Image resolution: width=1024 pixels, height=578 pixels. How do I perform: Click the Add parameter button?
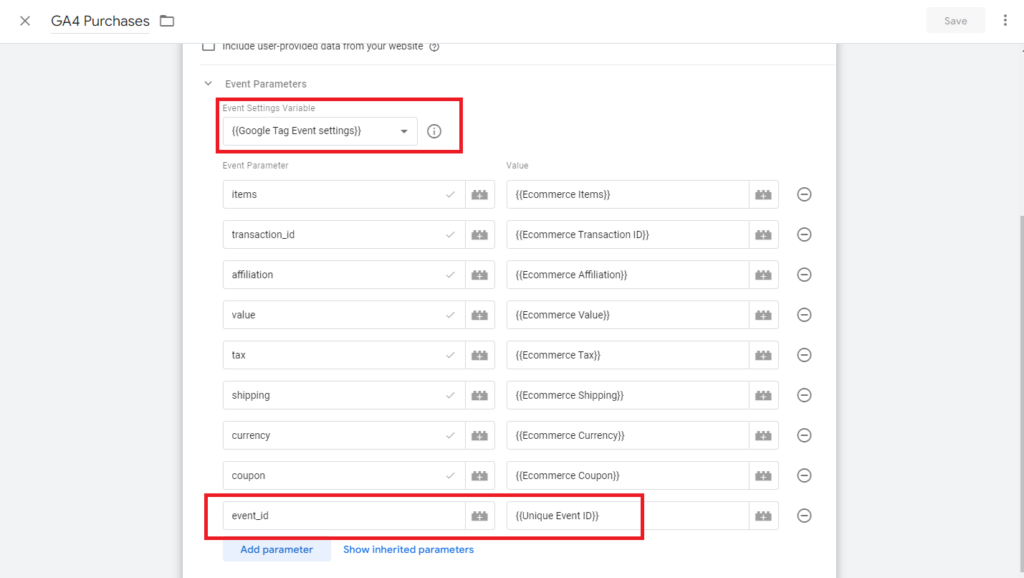click(x=276, y=549)
